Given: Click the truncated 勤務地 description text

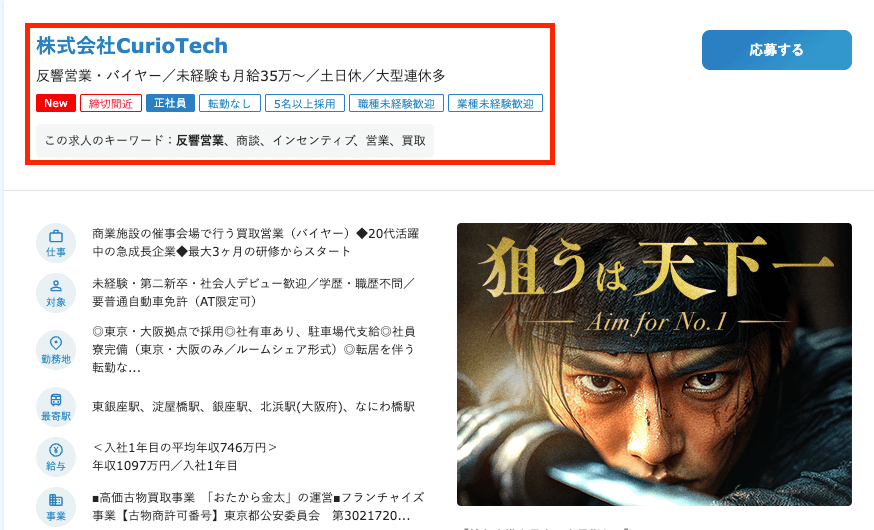Looking at the screenshot, I should [x=254, y=349].
